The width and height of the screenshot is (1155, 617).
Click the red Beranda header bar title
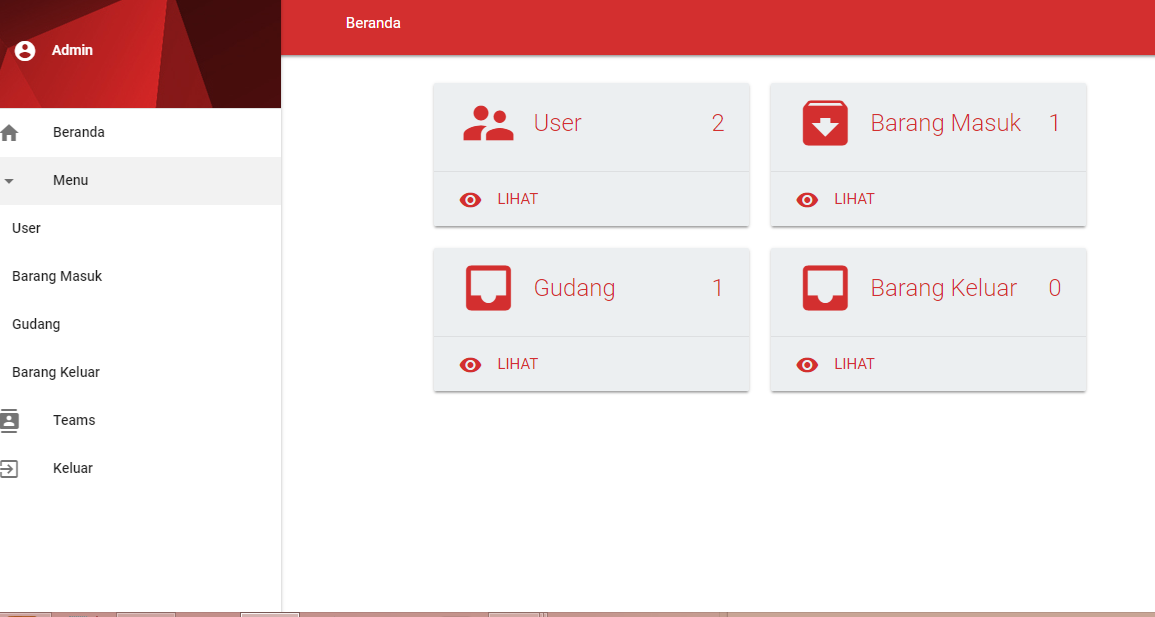click(x=373, y=22)
